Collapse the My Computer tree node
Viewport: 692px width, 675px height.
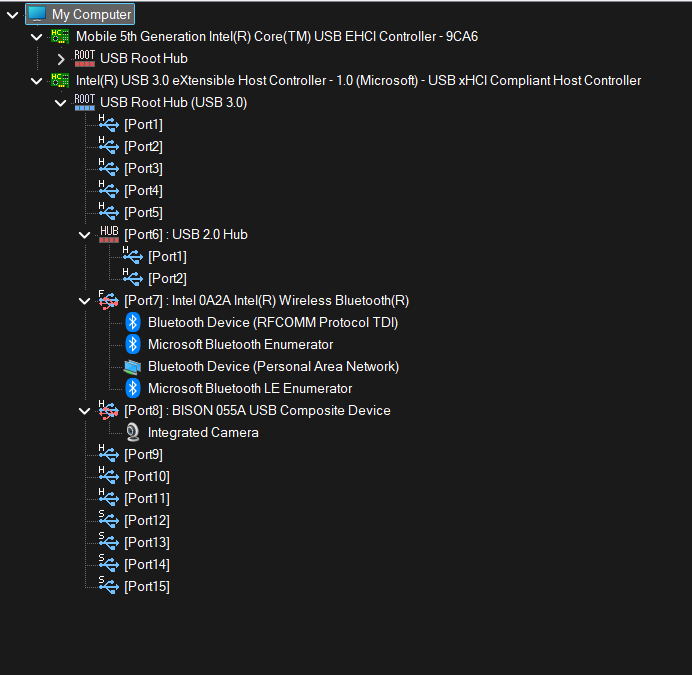tap(12, 15)
